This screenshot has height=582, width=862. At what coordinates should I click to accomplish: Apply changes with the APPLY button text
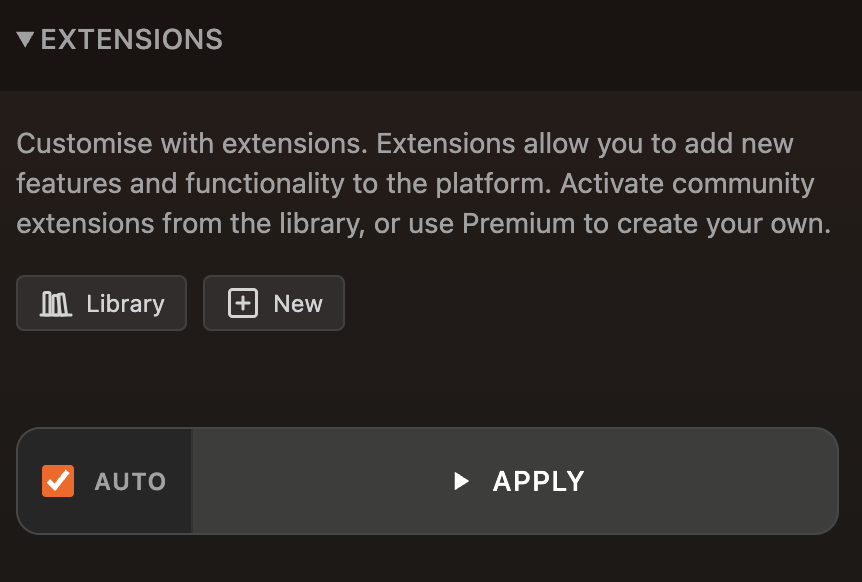coord(538,481)
